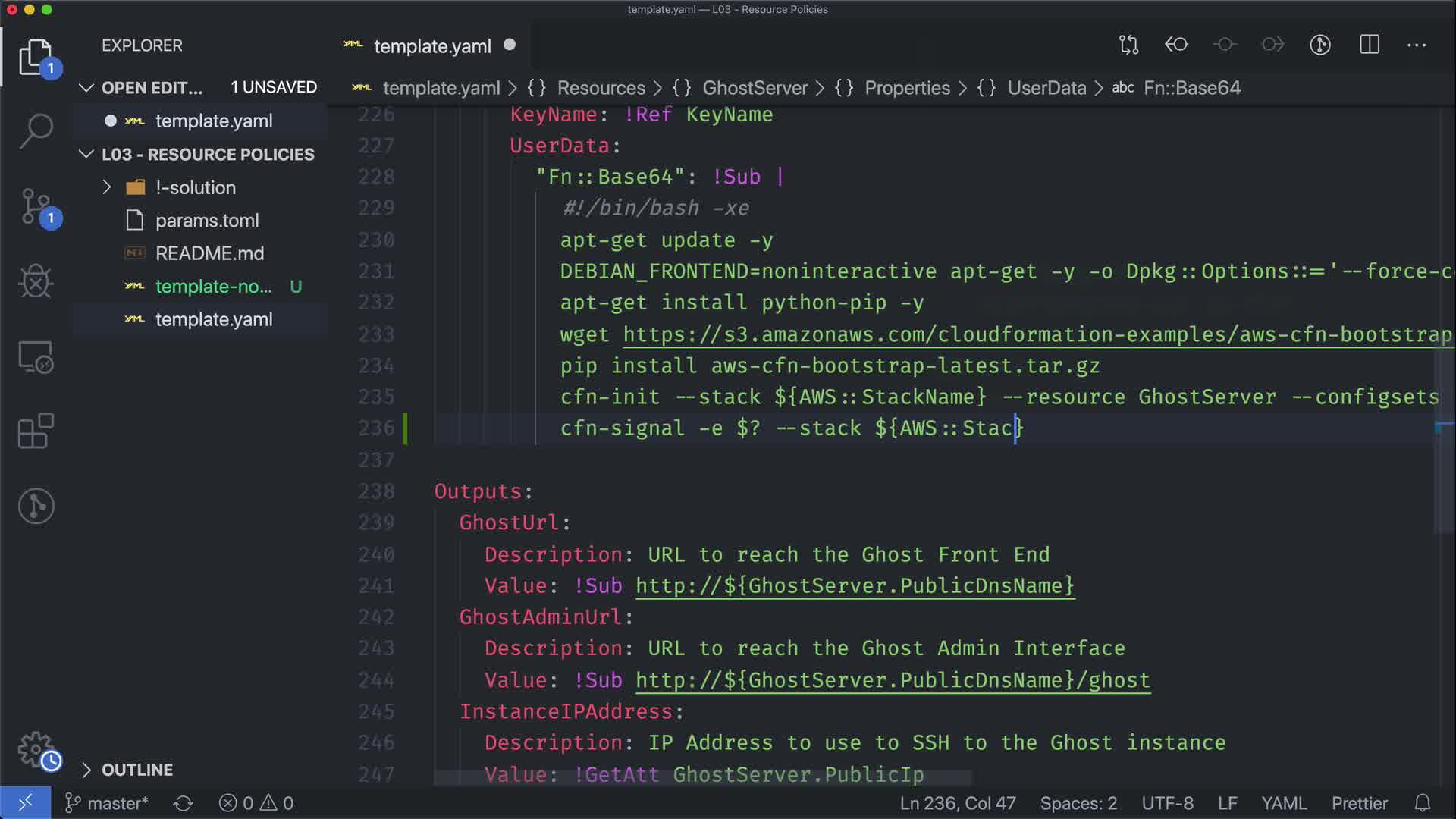1456x819 pixels.
Task: Open the Remote Explorer view
Action: 36,356
